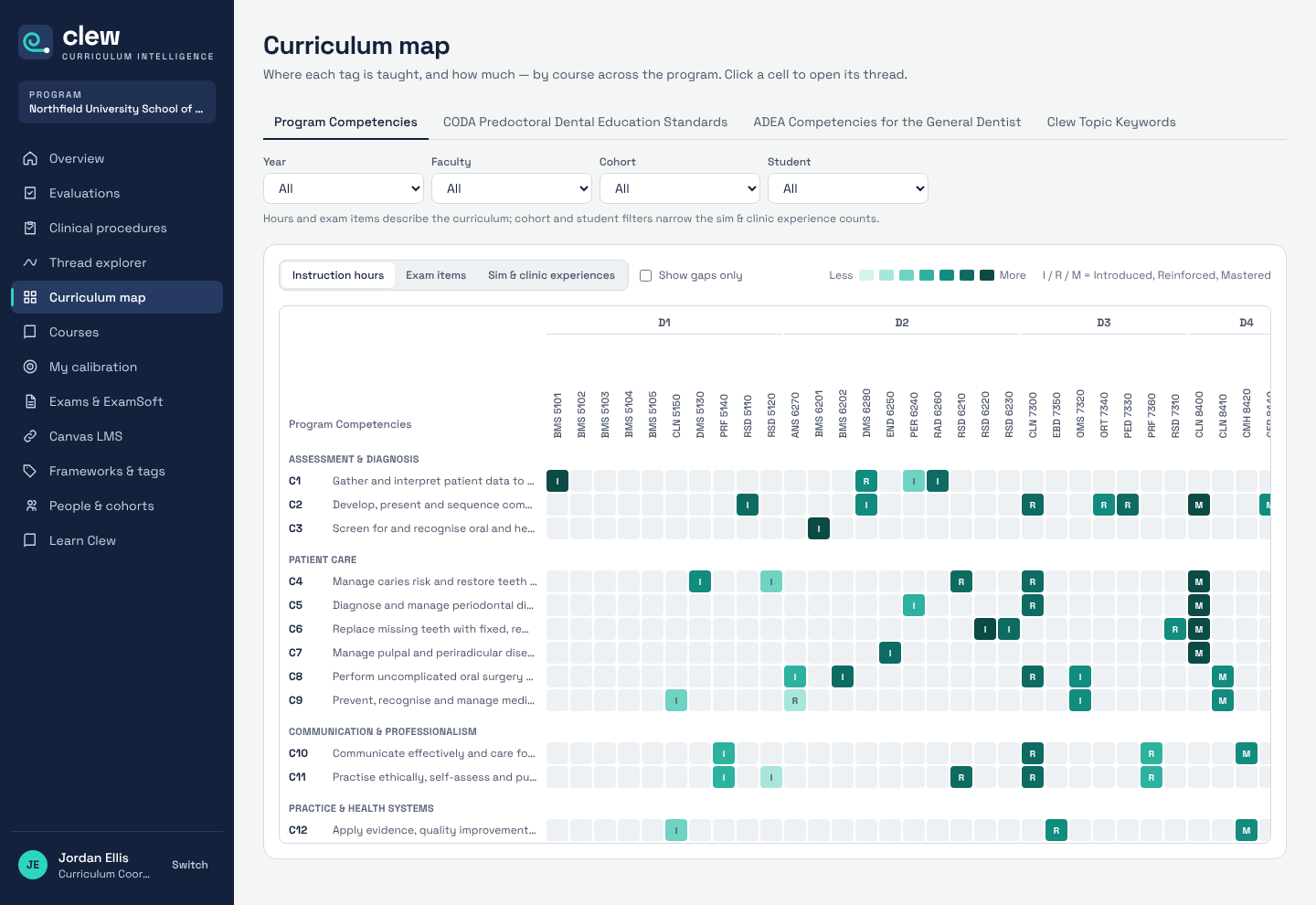Open ADEA Competencies for the General Dentist tab
1316x905 pixels.
coord(887,122)
